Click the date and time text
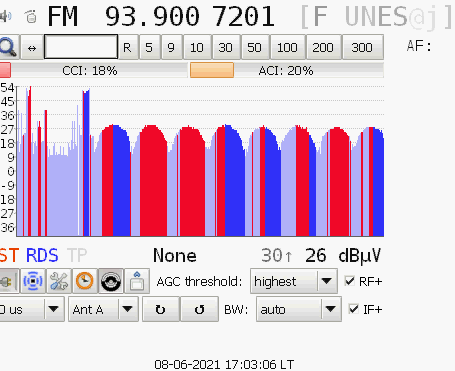455x371 pixels. tap(224, 364)
